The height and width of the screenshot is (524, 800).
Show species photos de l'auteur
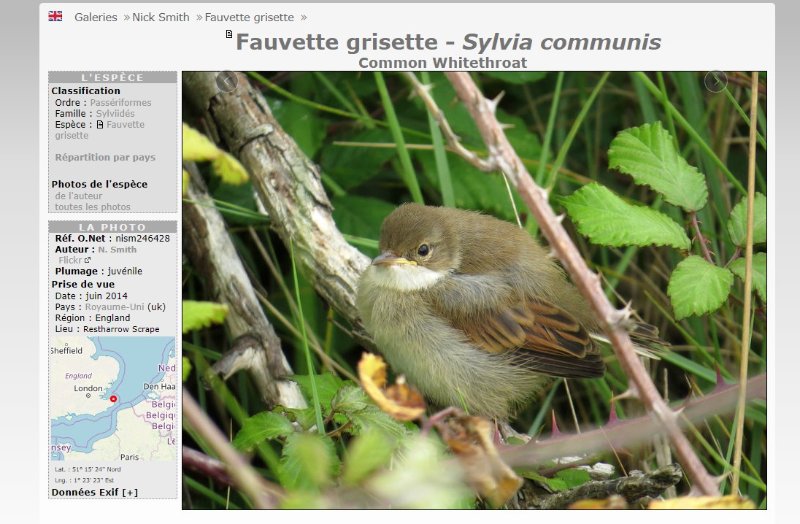pos(79,196)
